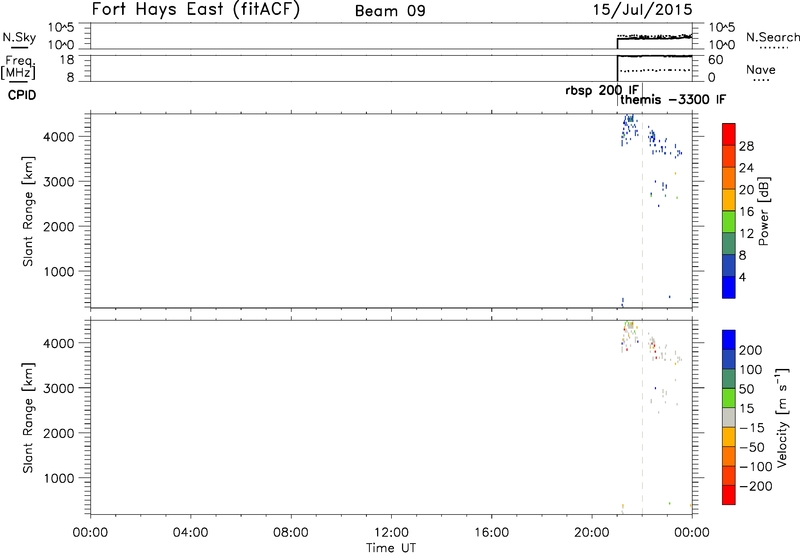Click the '12:00' time axis label
The image size is (800, 554).
(x=391, y=533)
